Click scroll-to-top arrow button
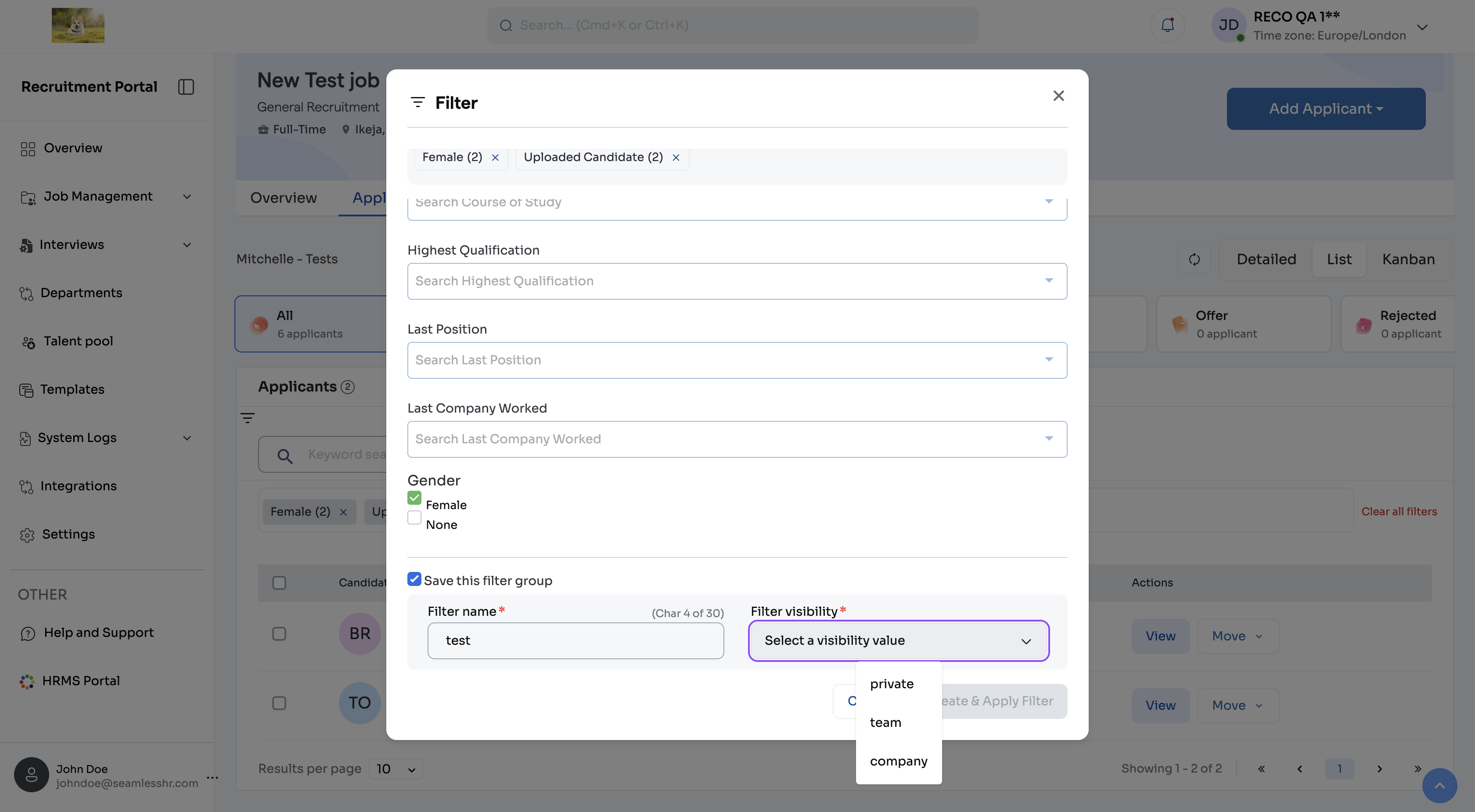1475x812 pixels. [1439, 785]
